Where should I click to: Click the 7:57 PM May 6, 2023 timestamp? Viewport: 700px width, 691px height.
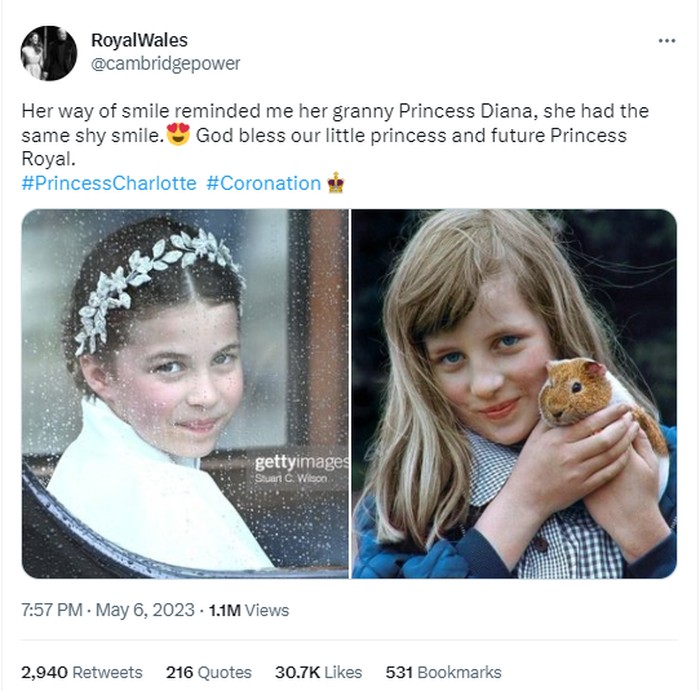click(107, 610)
